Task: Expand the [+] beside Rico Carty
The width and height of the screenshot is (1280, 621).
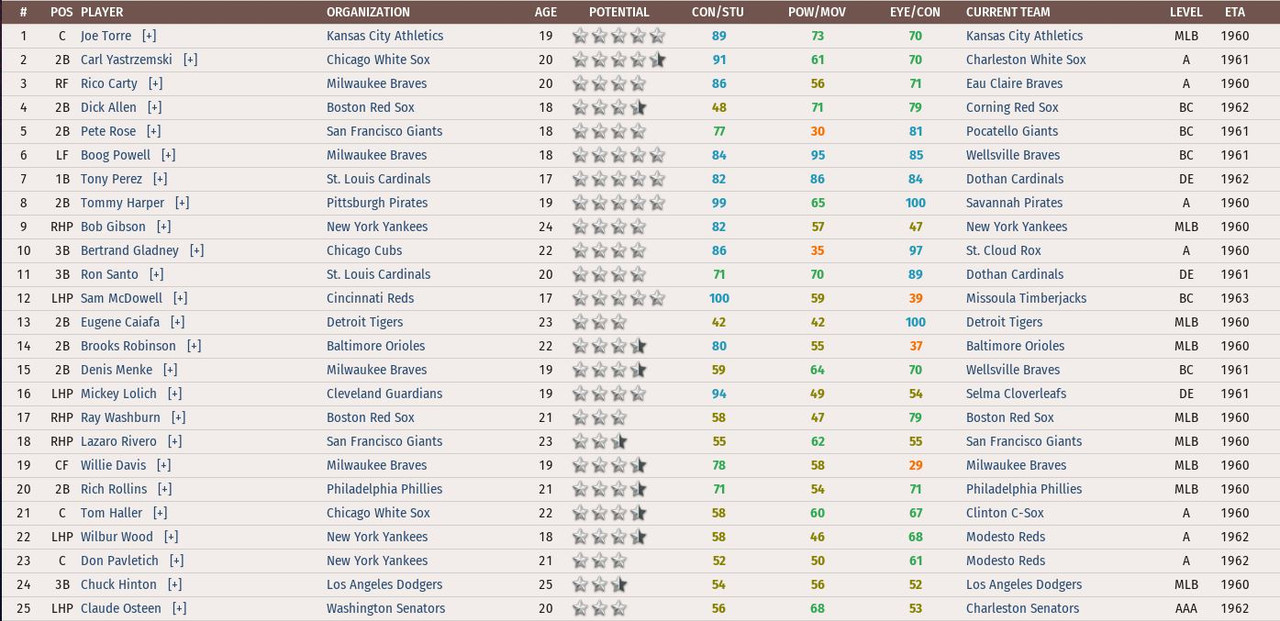Action: coord(155,84)
